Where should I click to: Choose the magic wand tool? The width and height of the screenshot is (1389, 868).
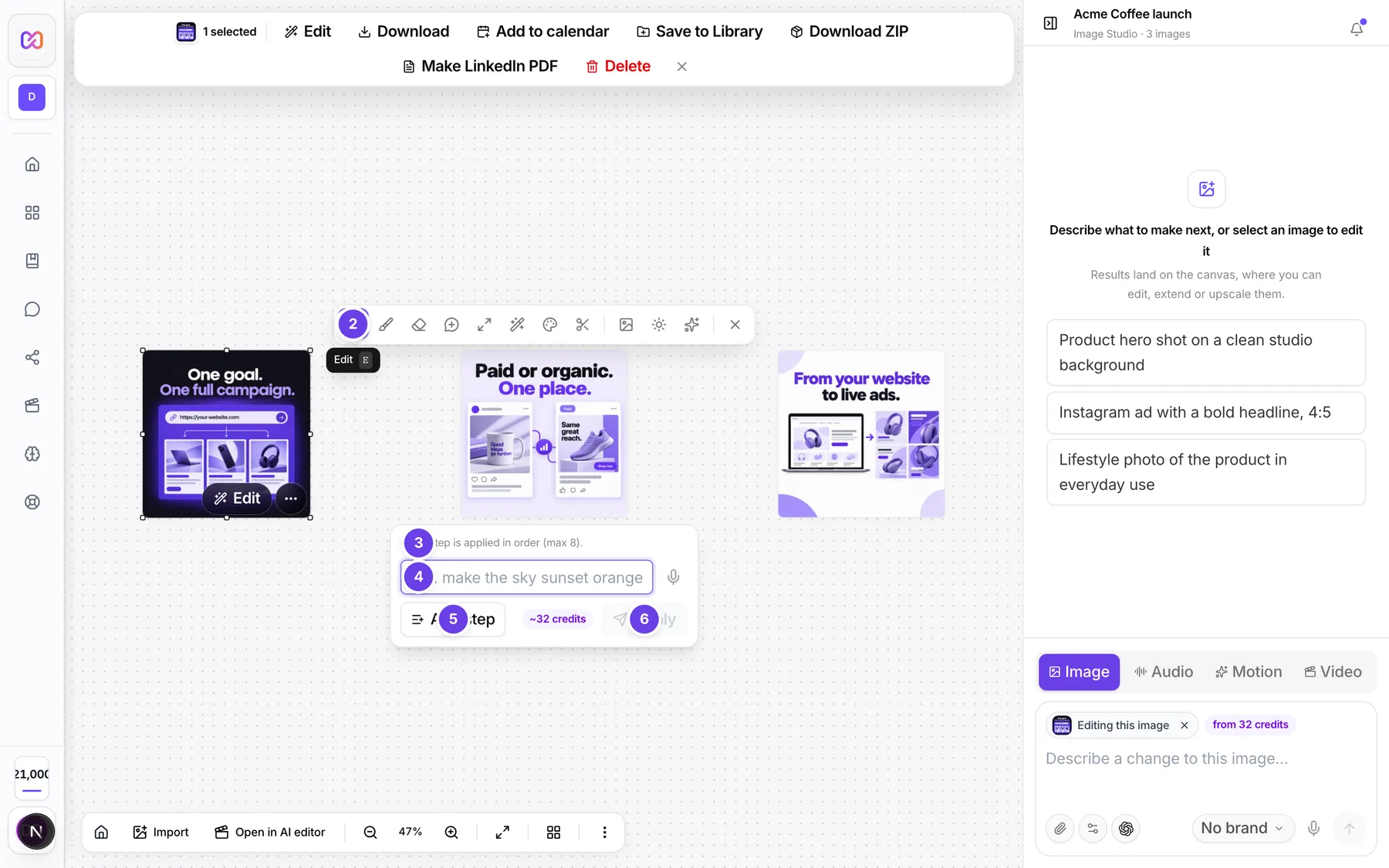coord(517,325)
